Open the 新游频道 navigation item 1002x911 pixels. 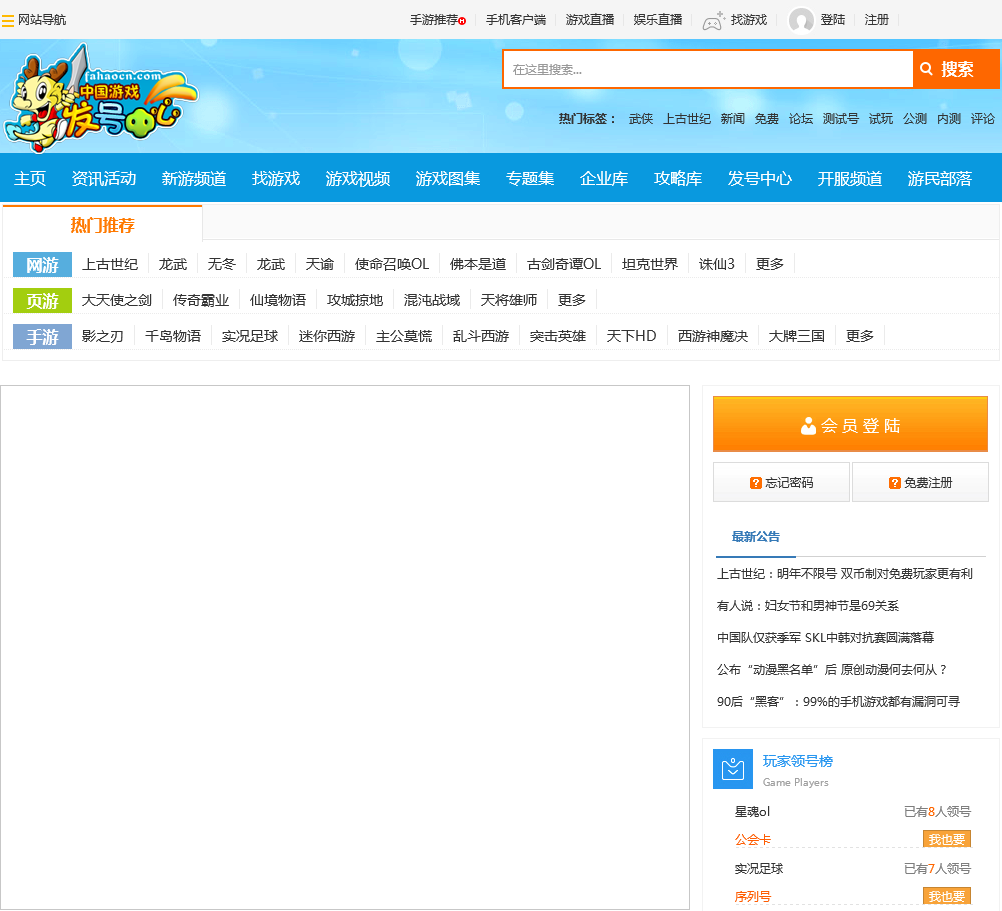point(194,178)
